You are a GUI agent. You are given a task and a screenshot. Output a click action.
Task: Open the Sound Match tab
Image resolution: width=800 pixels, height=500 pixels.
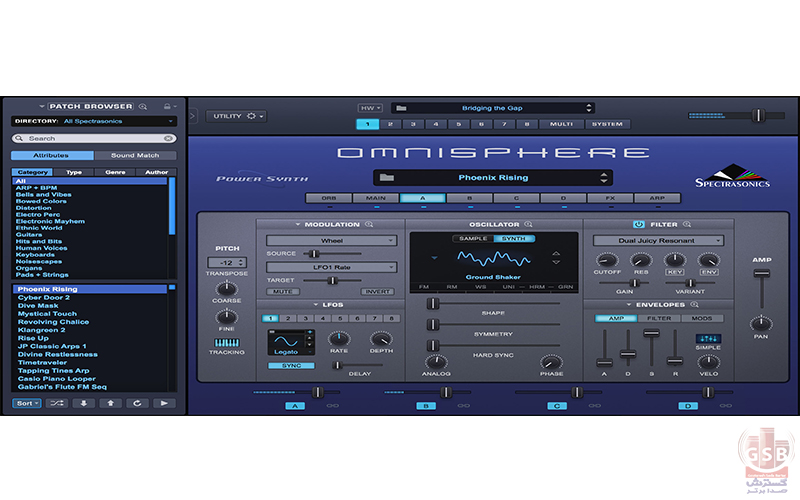click(135, 156)
